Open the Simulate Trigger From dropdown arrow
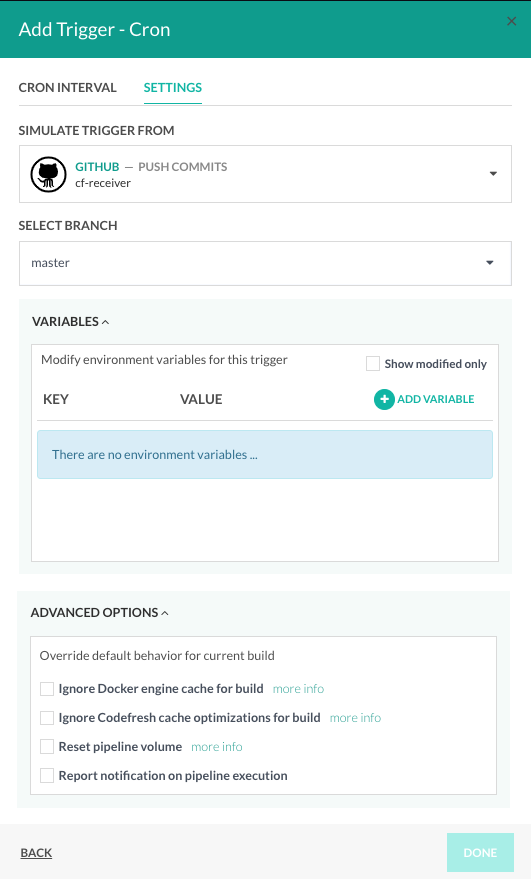531x881 pixels. (x=493, y=174)
